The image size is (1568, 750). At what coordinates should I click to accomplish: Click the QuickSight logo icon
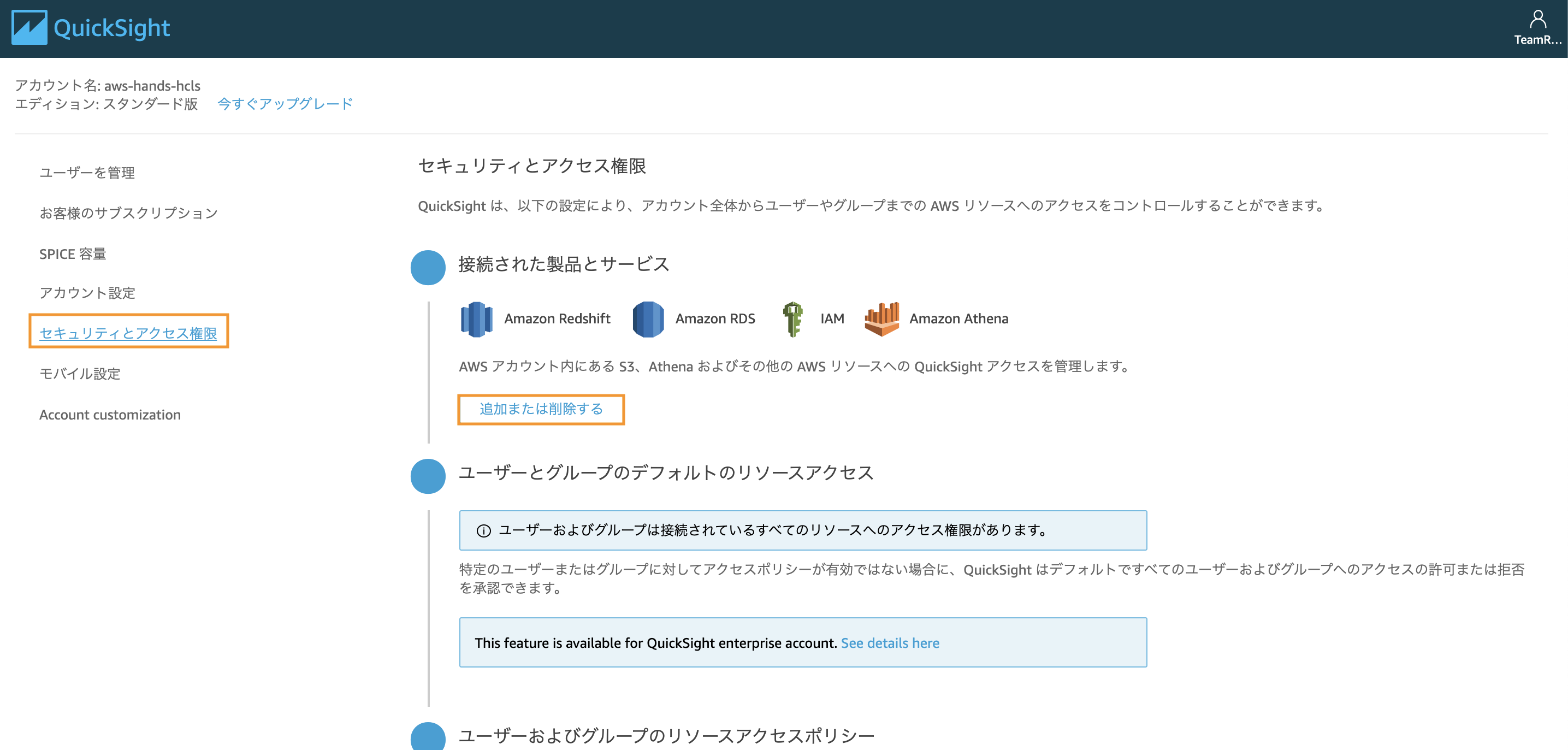[29, 27]
